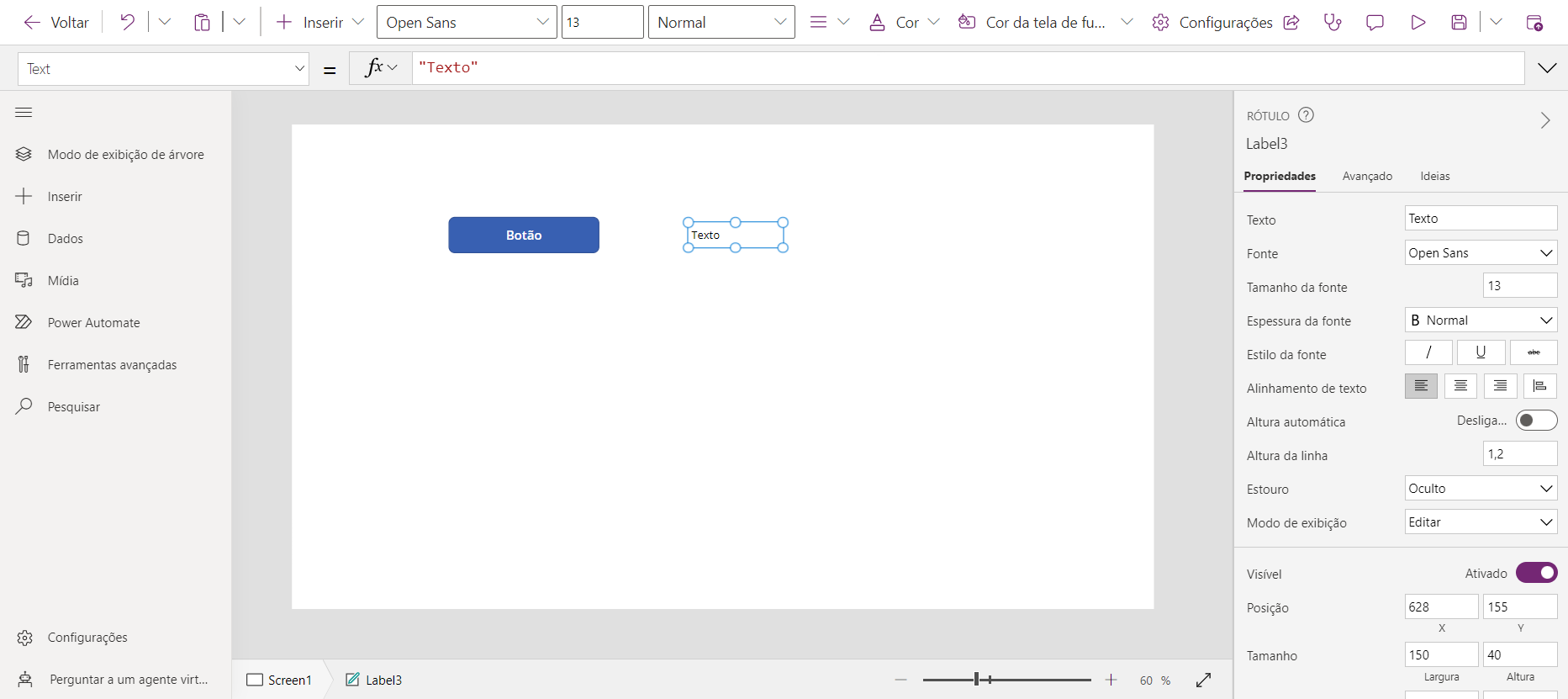Toggle underline font style
This screenshot has height=699, width=1568.
click(1481, 352)
